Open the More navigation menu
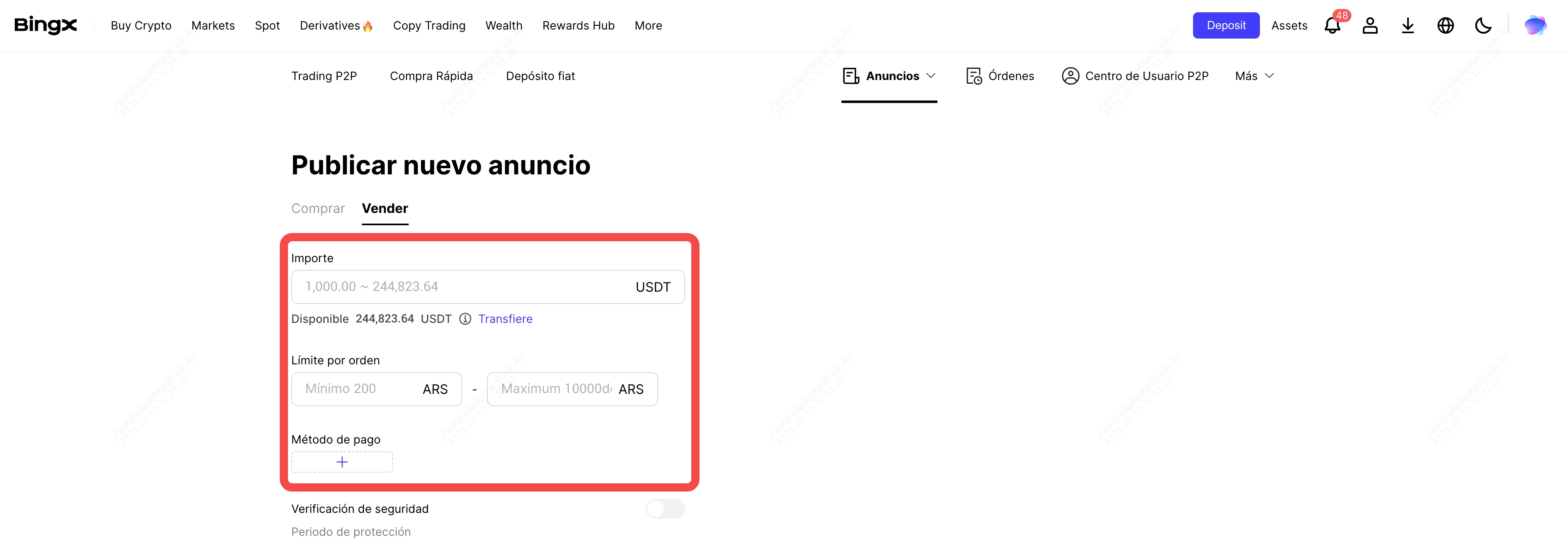Viewport: 1568px width, 558px height. (648, 25)
